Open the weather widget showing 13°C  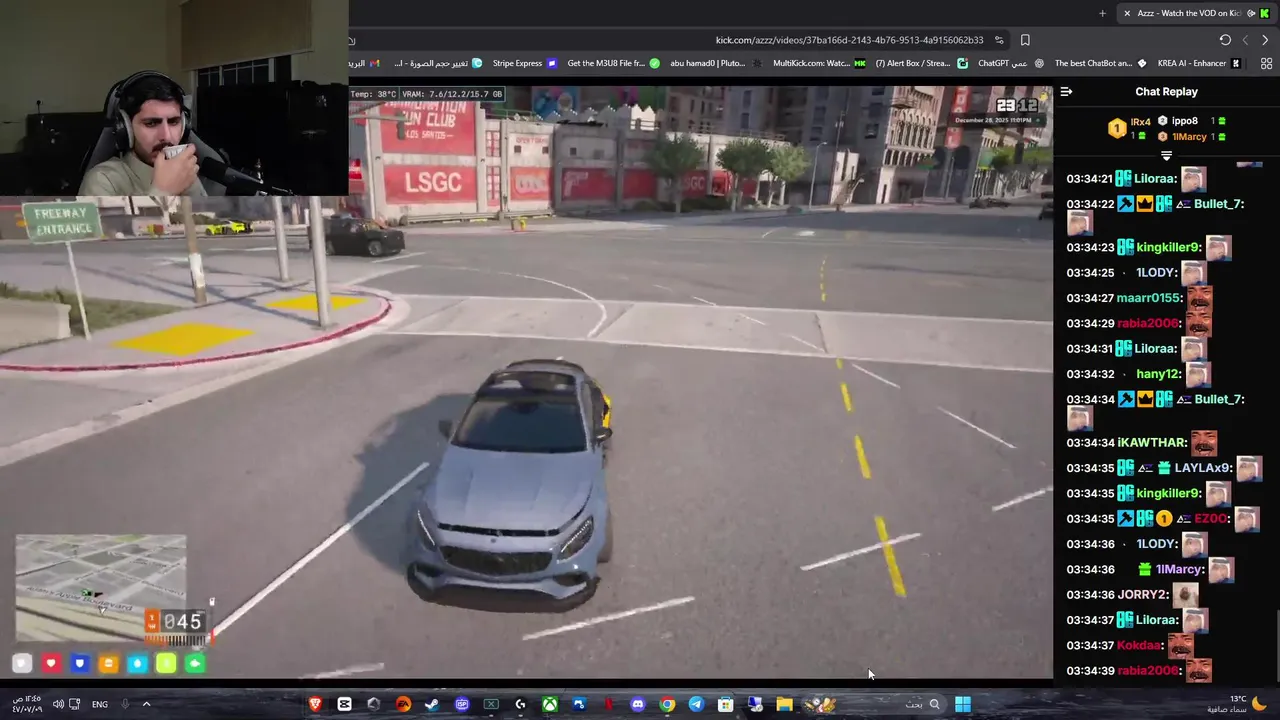pyautogui.click(x=1237, y=704)
